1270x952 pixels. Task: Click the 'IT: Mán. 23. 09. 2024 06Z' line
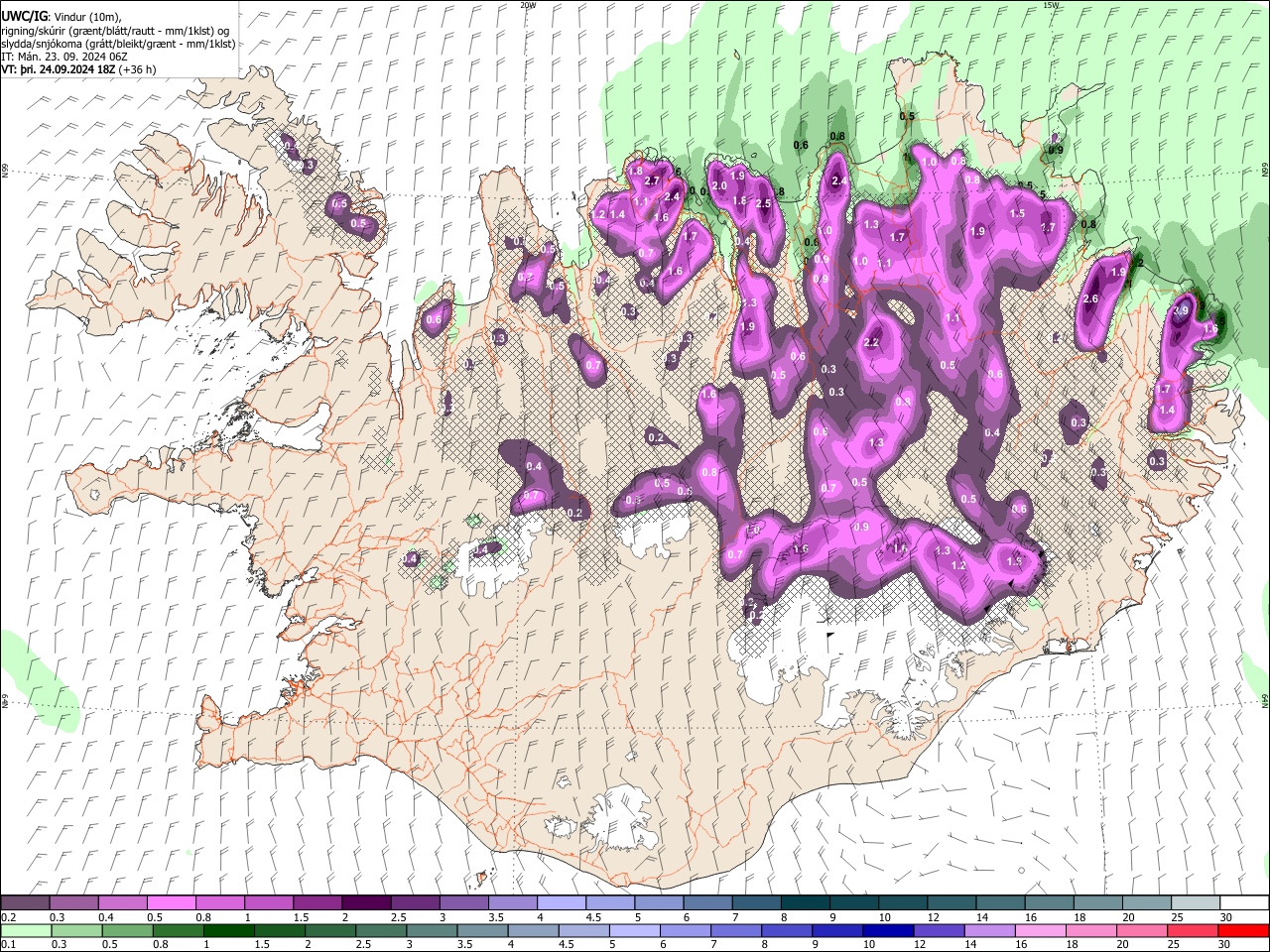point(63,57)
